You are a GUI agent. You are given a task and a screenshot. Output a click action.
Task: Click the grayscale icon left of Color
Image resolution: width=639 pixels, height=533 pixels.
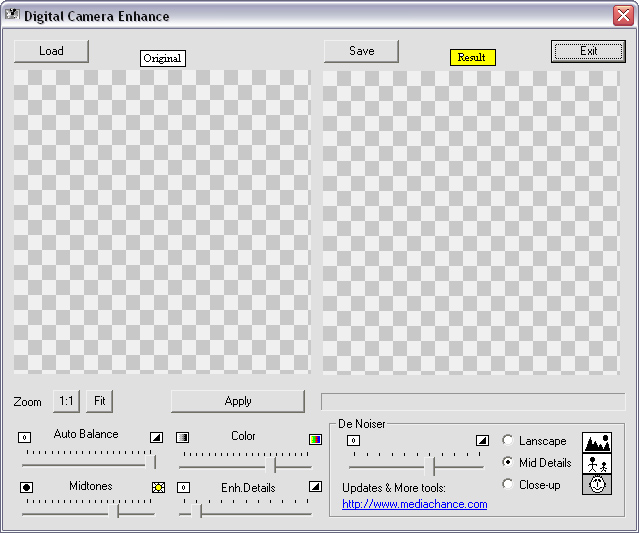coord(183,437)
